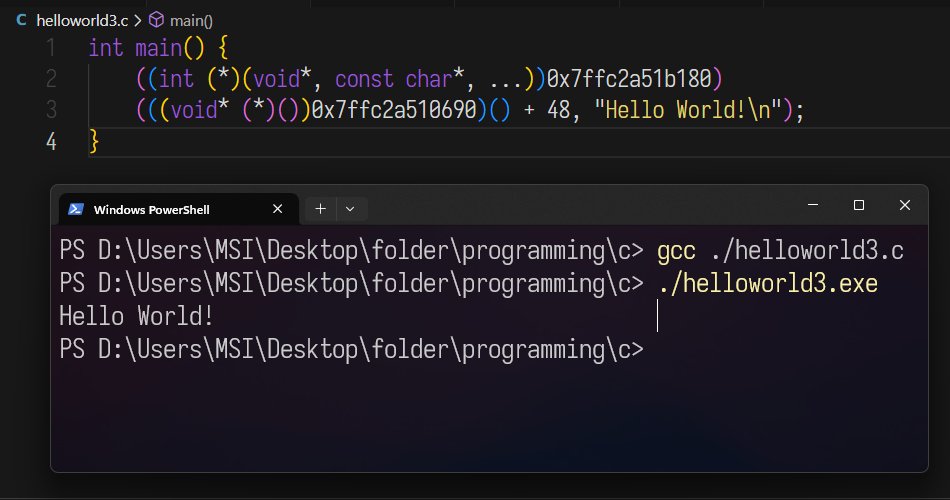Image resolution: width=950 pixels, height=500 pixels.
Task: Select the Windows PowerShell tab
Action: point(178,209)
